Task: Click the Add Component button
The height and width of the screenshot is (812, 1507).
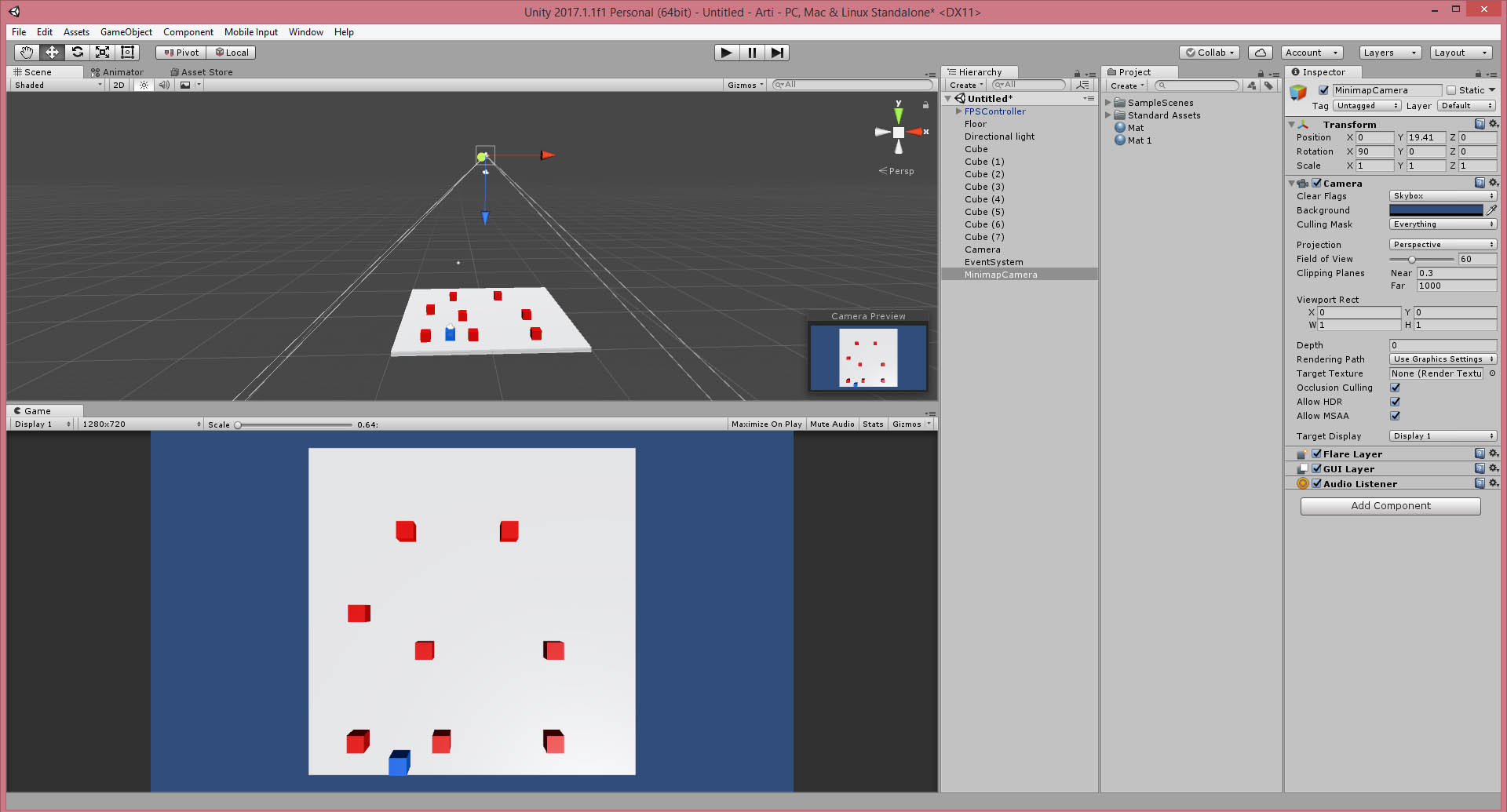Action: 1390,506
